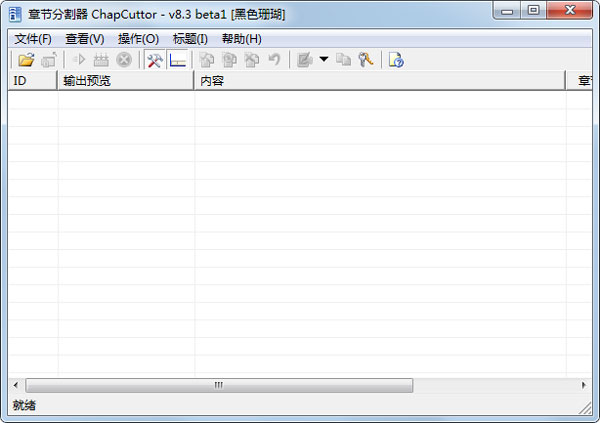
Task: Toggle the blue grid layout icon
Action: coord(178,60)
